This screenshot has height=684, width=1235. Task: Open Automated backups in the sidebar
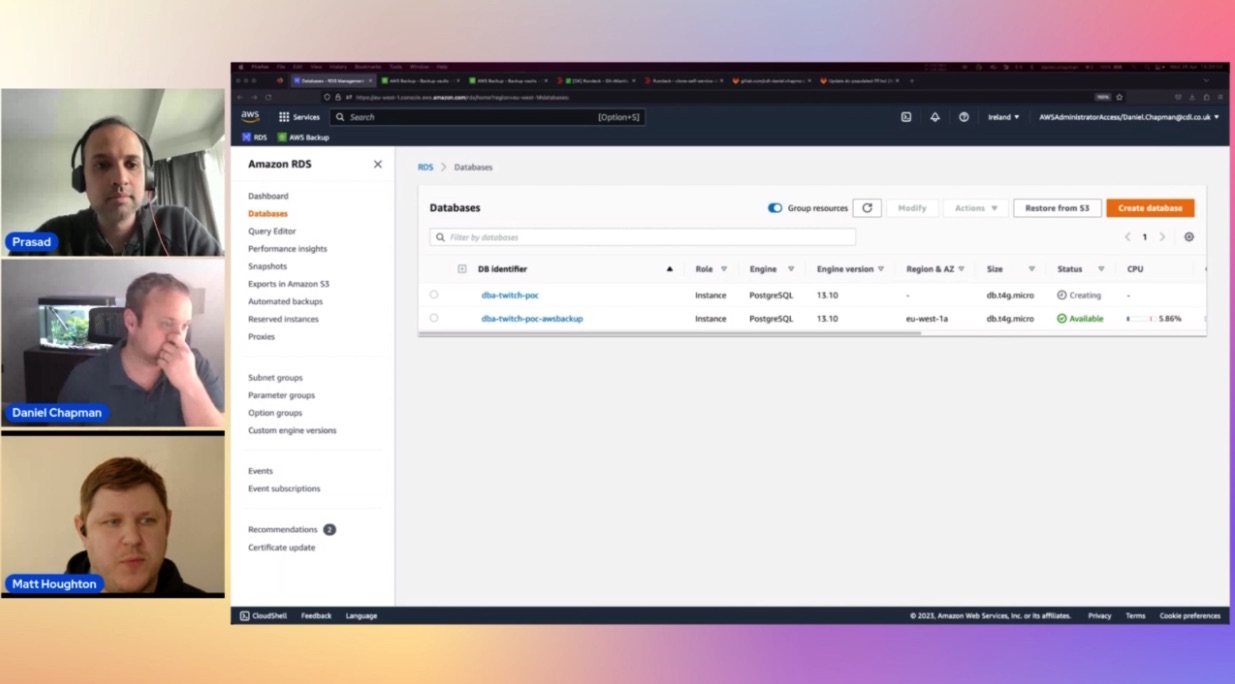pos(285,301)
